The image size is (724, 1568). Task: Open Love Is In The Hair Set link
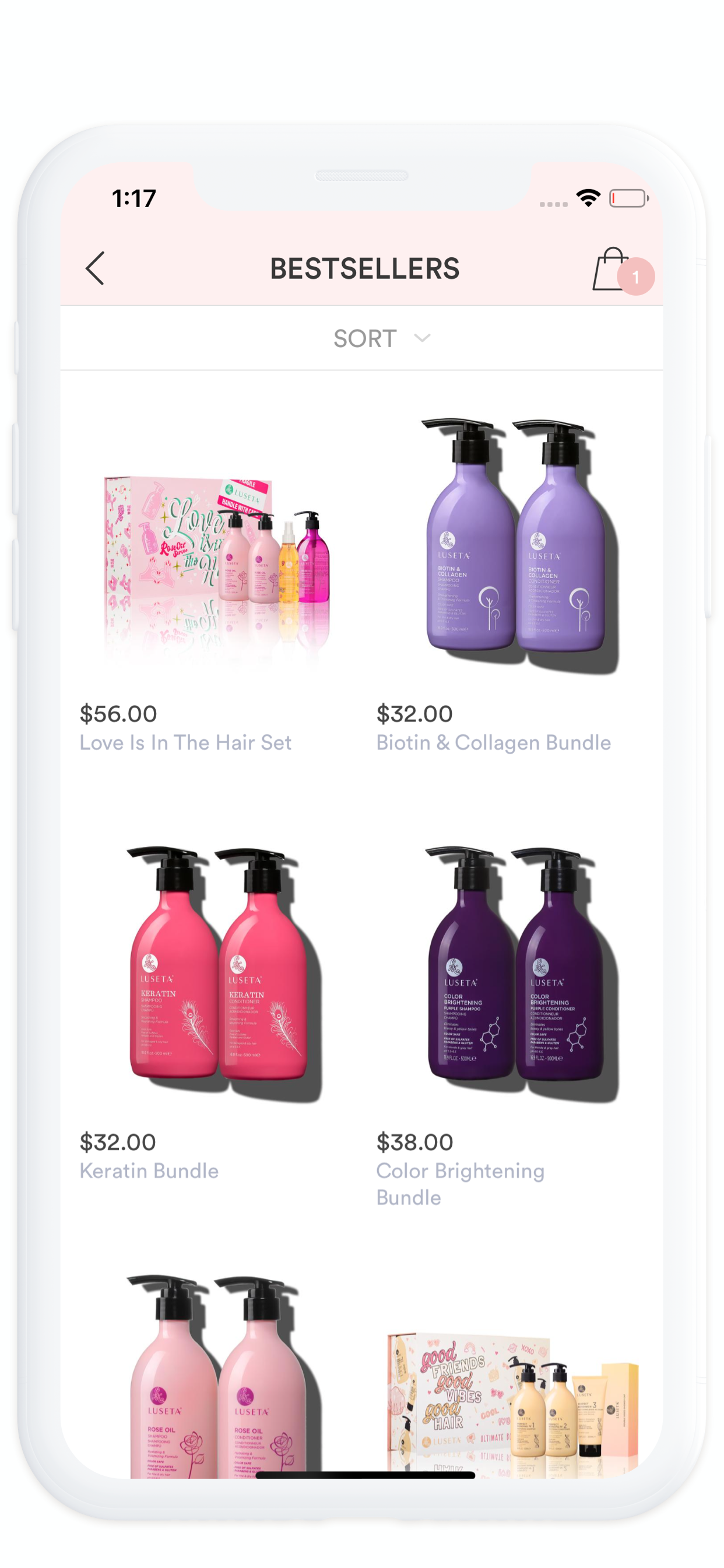click(185, 743)
